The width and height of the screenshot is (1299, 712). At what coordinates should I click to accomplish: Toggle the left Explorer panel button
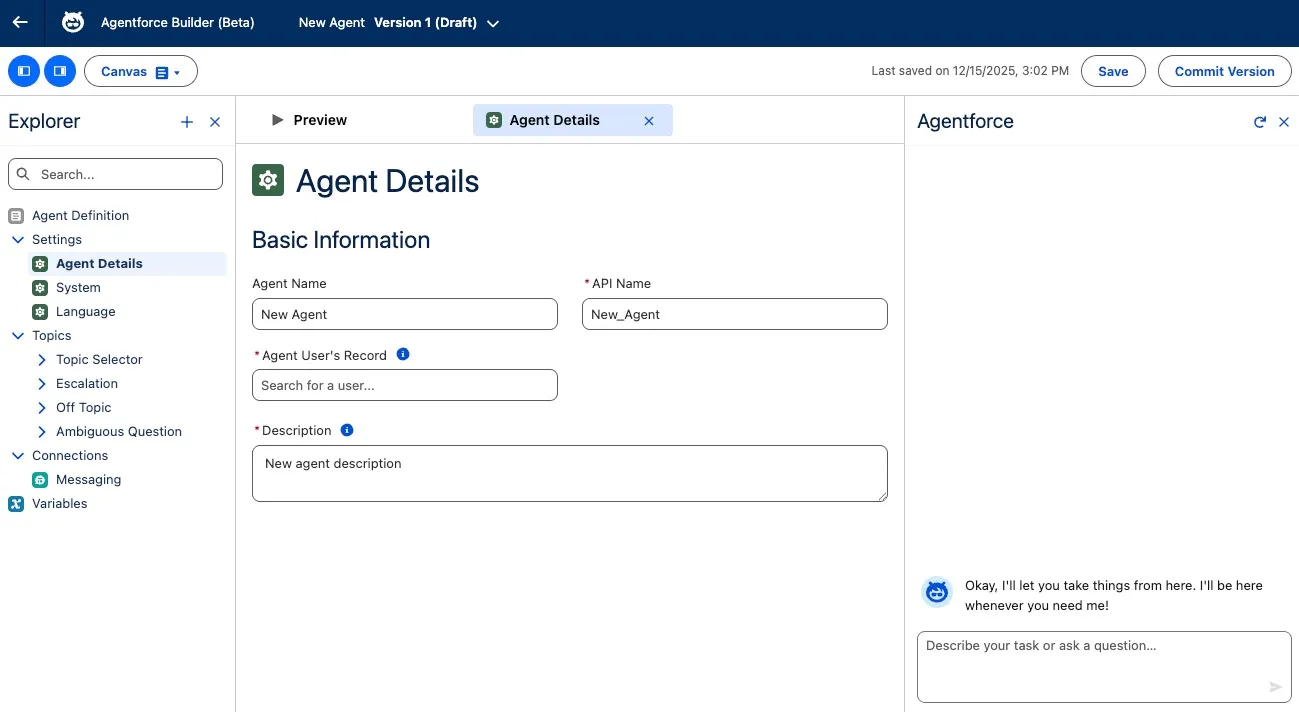click(24, 71)
